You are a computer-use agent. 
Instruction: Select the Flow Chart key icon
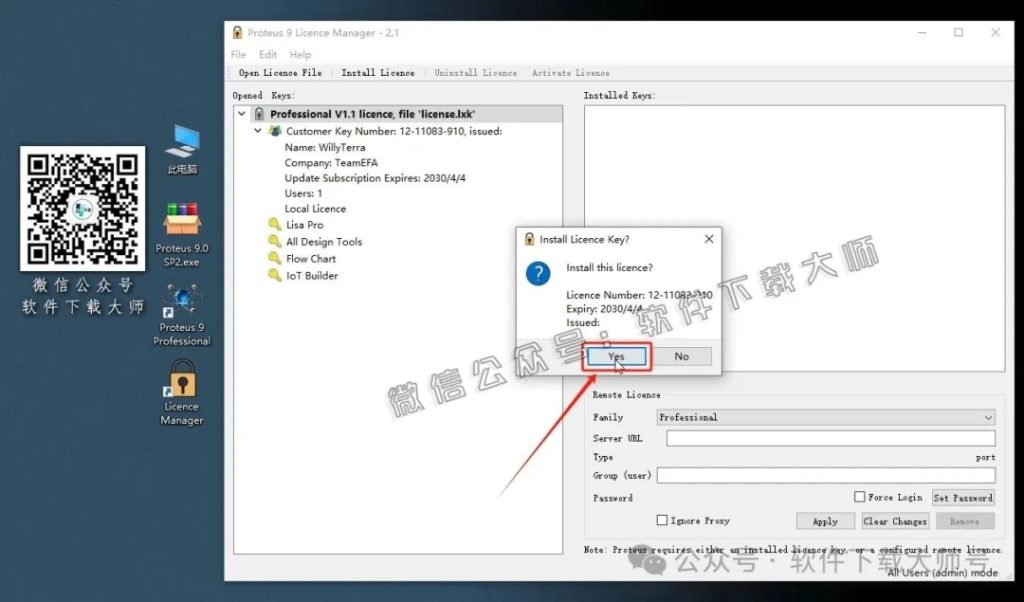point(275,259)
